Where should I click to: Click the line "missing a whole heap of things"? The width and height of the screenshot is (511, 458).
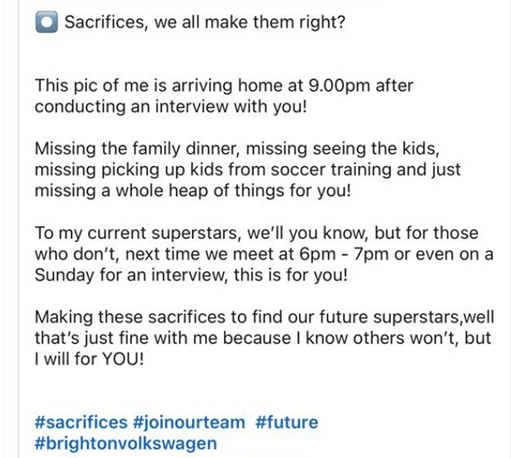point(193,191)
